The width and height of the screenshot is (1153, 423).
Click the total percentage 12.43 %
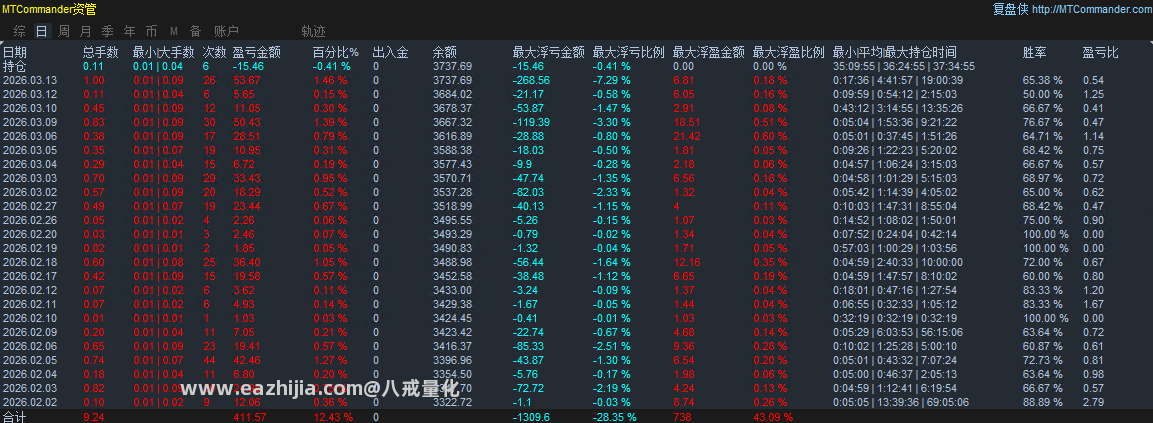pos(333,417)
